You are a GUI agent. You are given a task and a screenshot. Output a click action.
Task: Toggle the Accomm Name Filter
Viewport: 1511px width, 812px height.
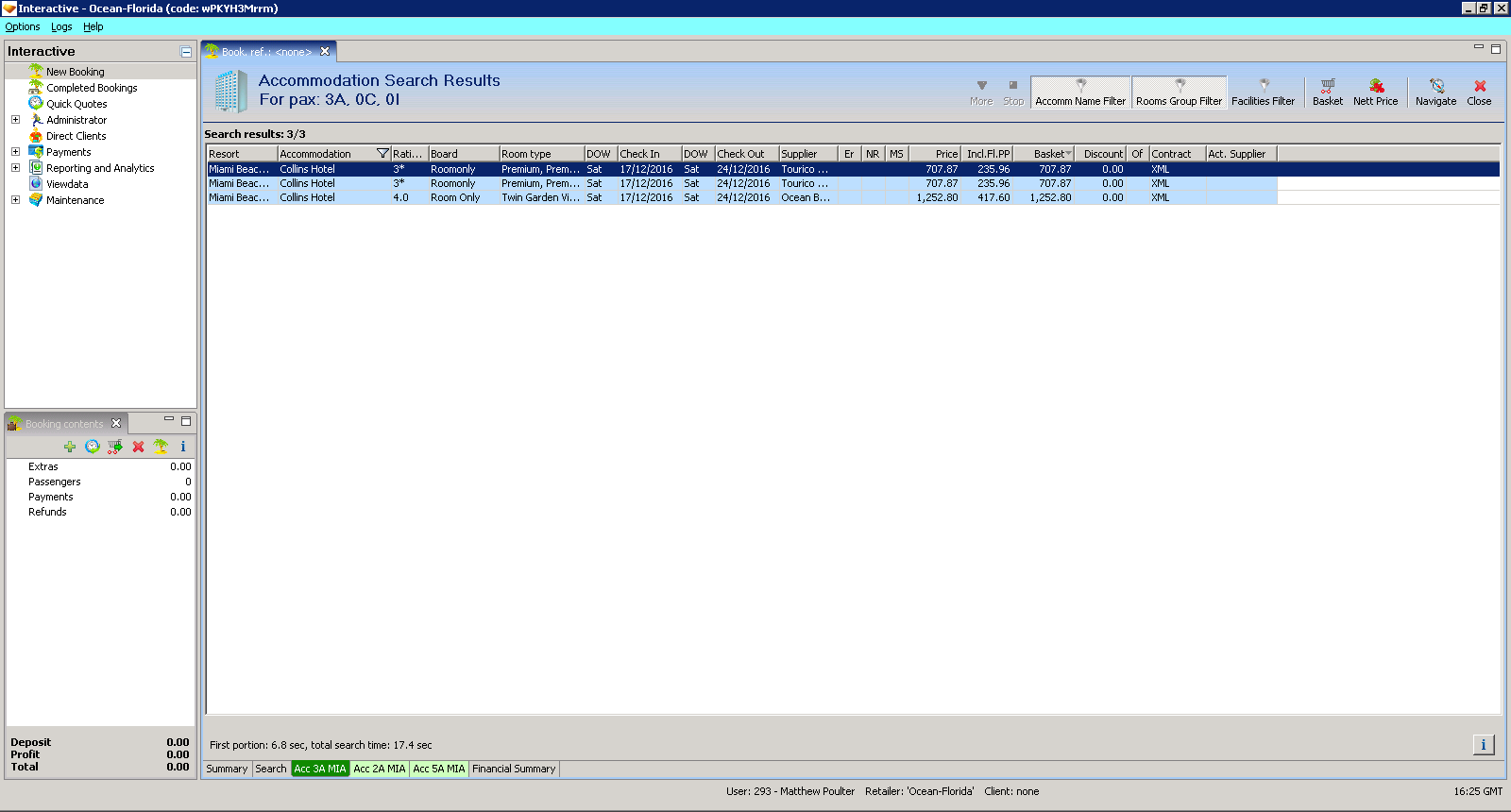(1080, 93)
